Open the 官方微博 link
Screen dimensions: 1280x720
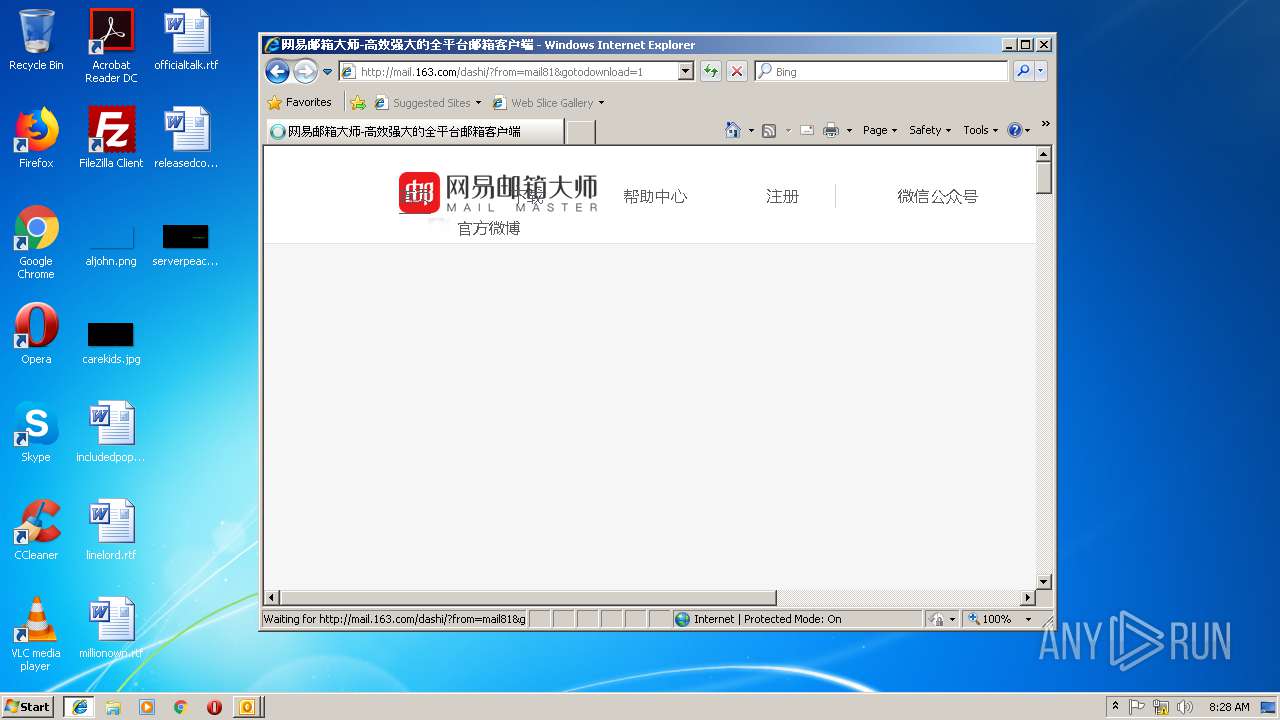click(x=489, y=228)
